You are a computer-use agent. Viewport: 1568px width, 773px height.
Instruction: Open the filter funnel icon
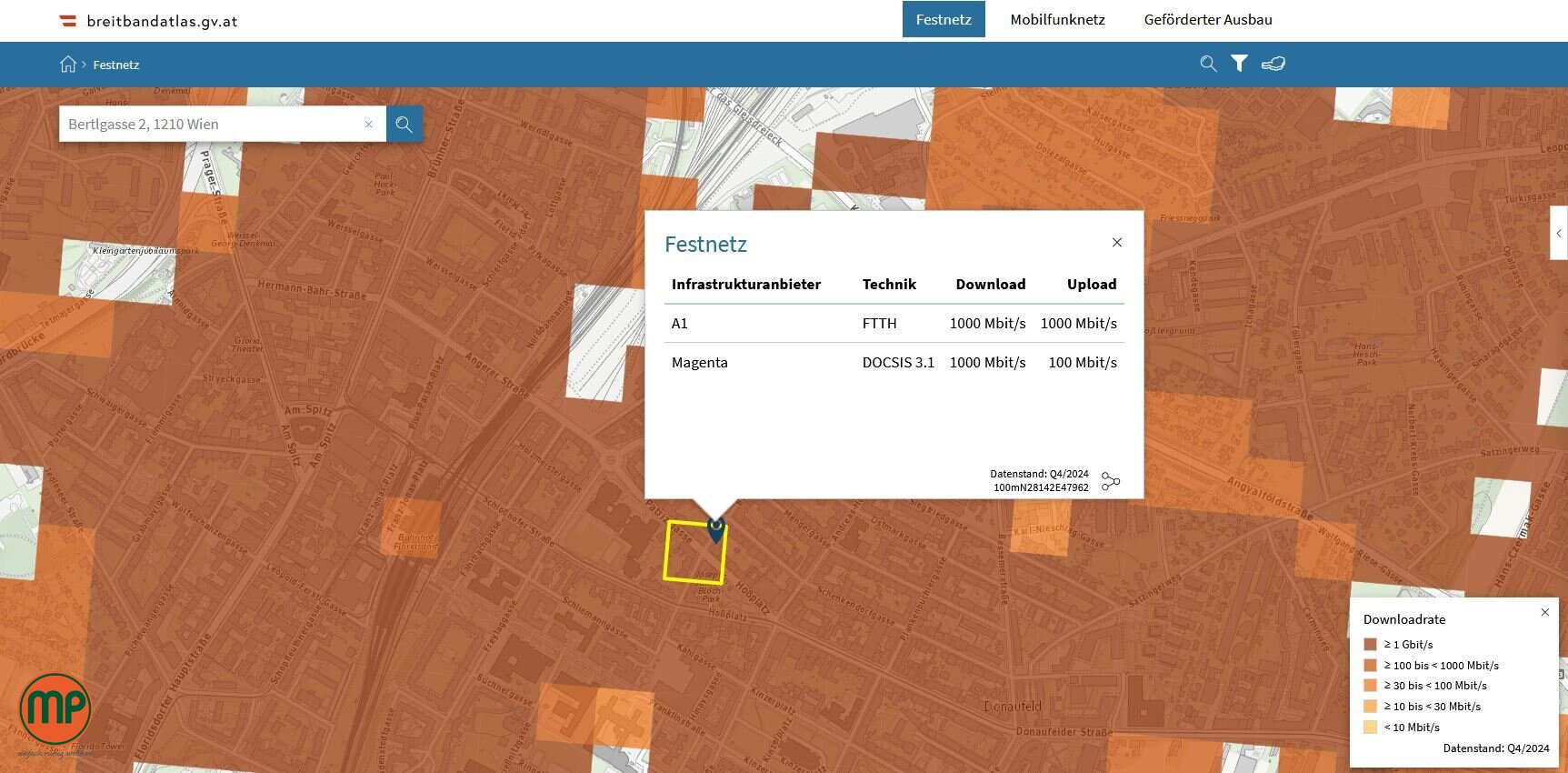pos(1239,64)
